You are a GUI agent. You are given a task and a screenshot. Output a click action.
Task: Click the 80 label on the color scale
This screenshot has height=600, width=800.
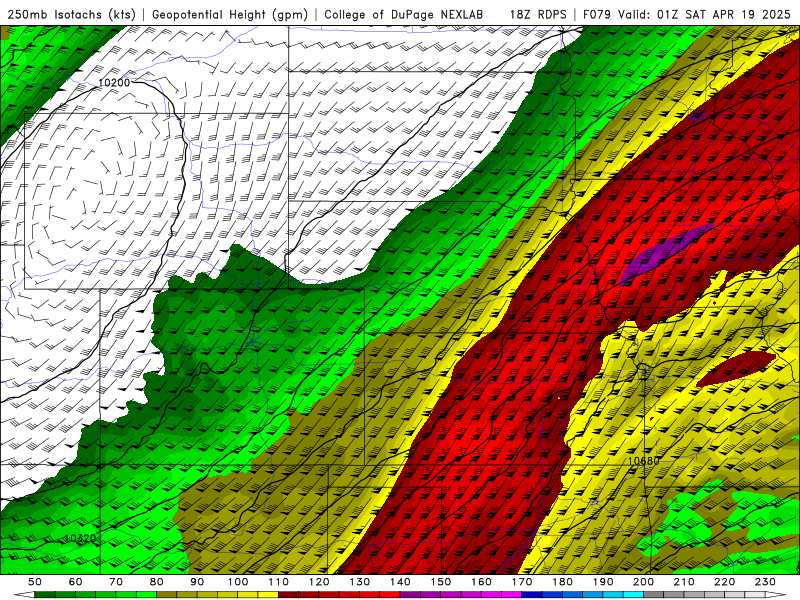coord(157,582)
